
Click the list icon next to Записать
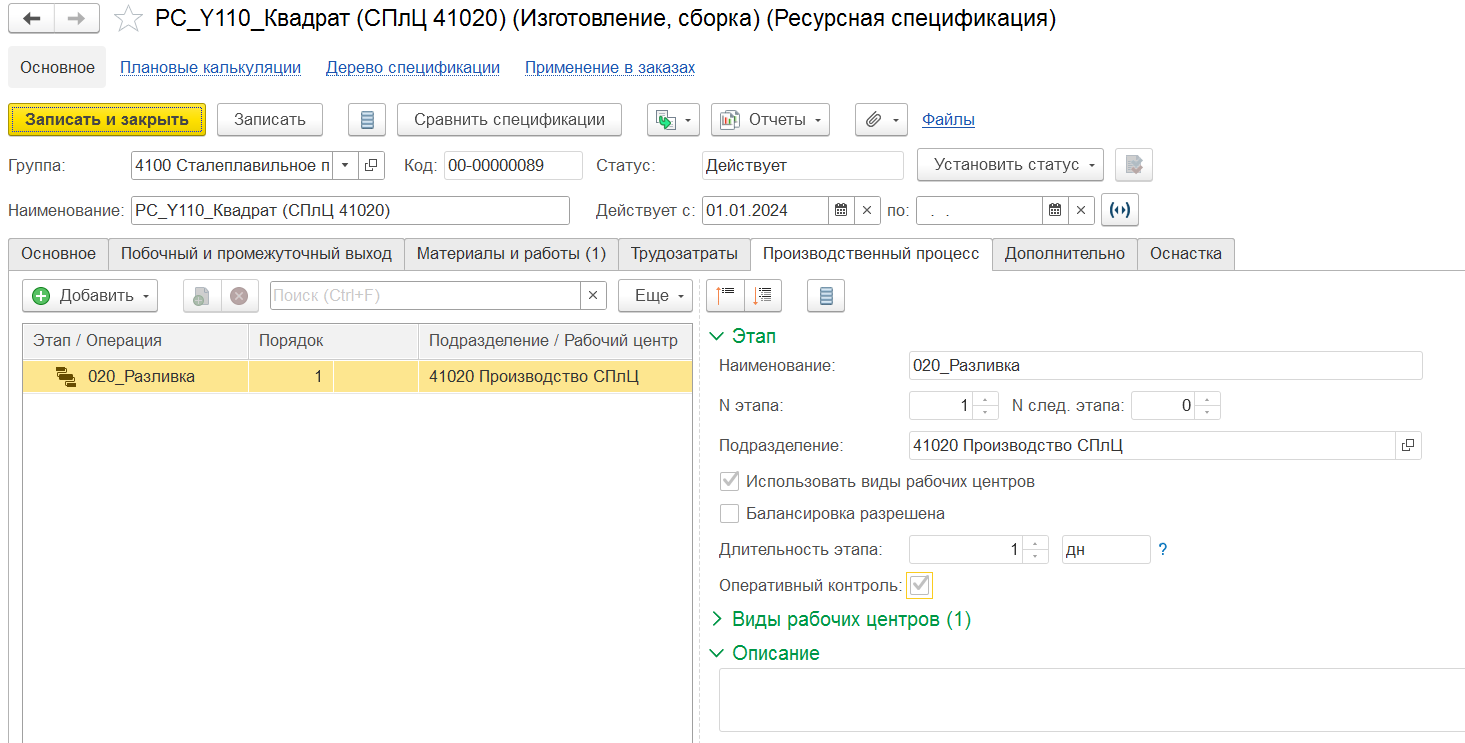tap(367, 120)
